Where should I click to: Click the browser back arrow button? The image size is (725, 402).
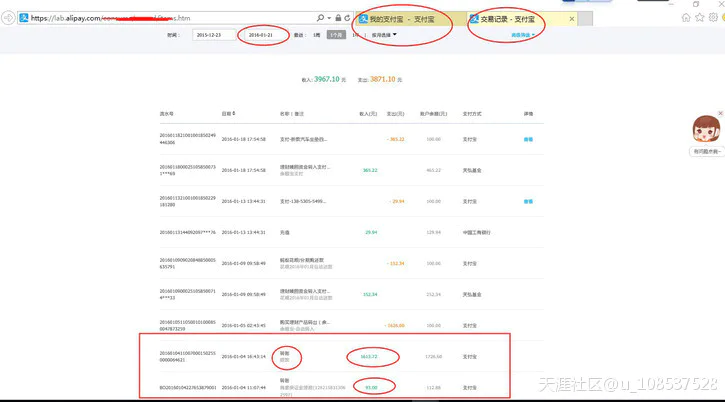[x=8, y=18]
